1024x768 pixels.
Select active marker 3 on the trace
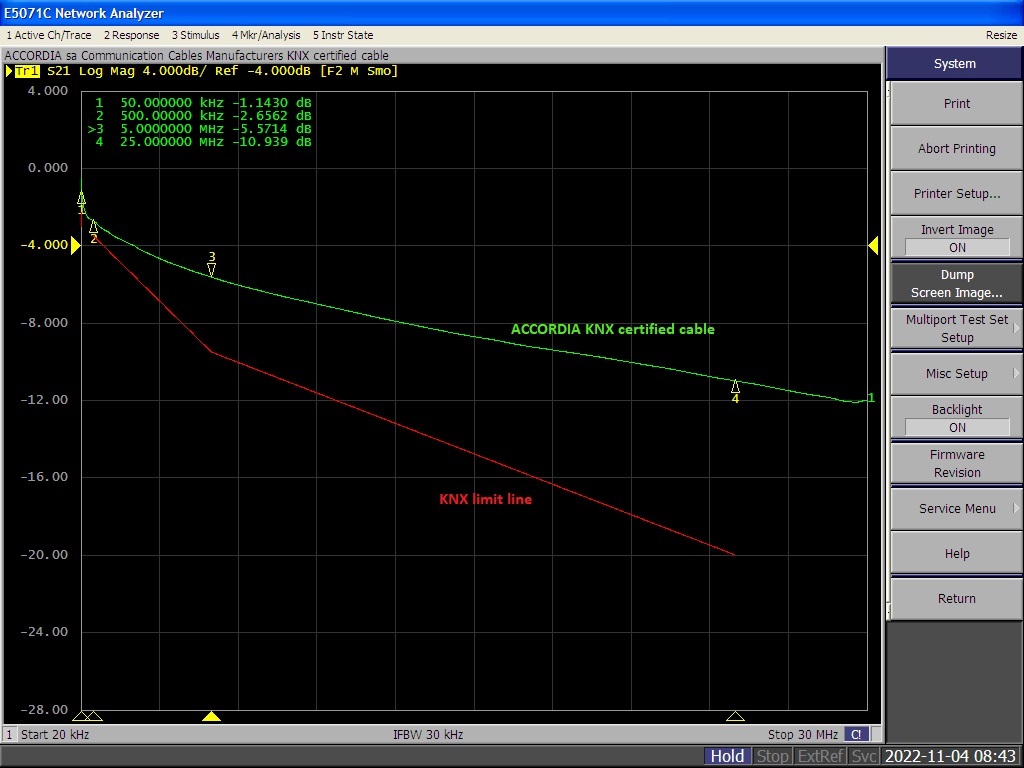coord(212,269)
